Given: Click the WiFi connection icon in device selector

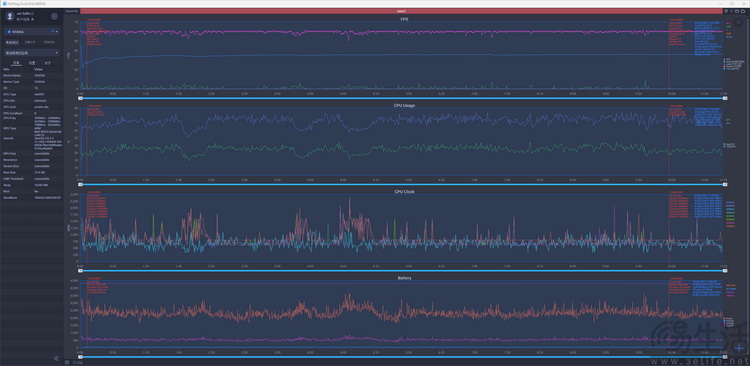Looking at the screenshot, I should pos(53,32).
